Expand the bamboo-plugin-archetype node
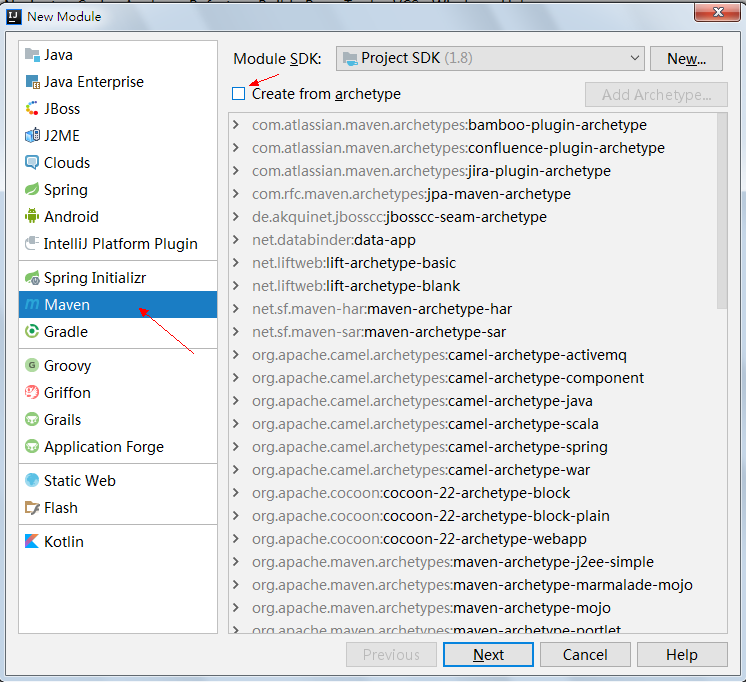This screenshot has height=682, width=746. [x=236, y=125]
